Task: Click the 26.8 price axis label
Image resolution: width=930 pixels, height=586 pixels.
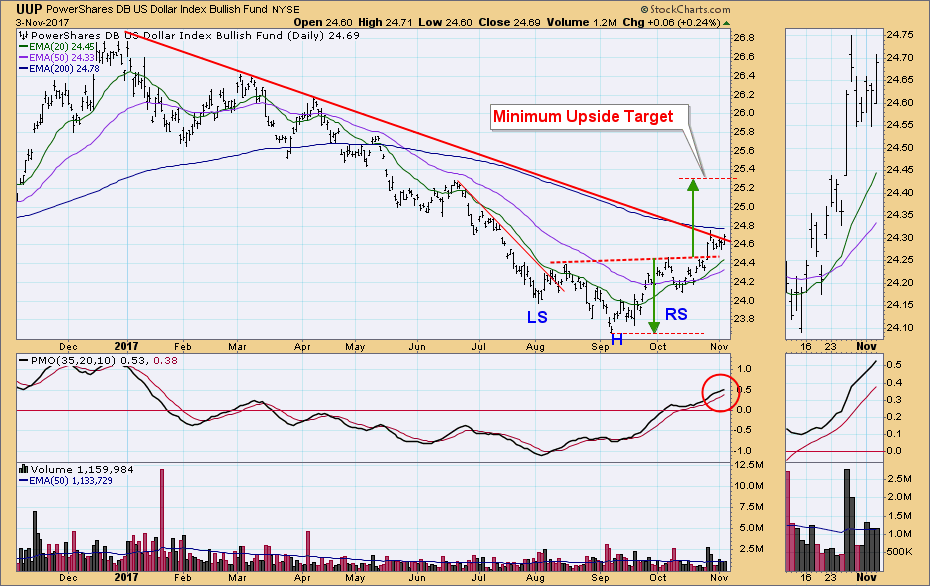Action: (744, 38)
